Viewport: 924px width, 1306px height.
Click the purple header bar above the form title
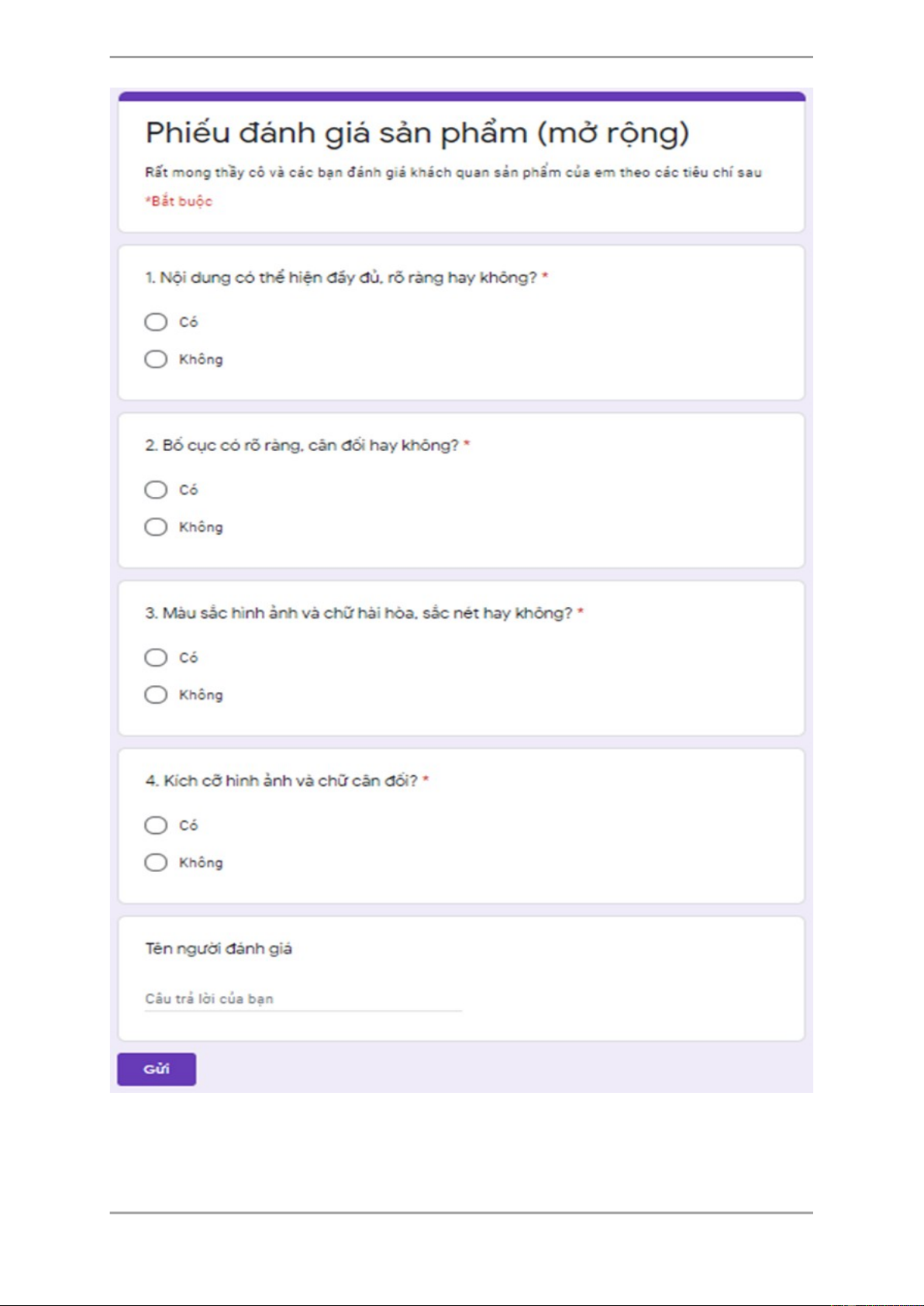[461, 97]
